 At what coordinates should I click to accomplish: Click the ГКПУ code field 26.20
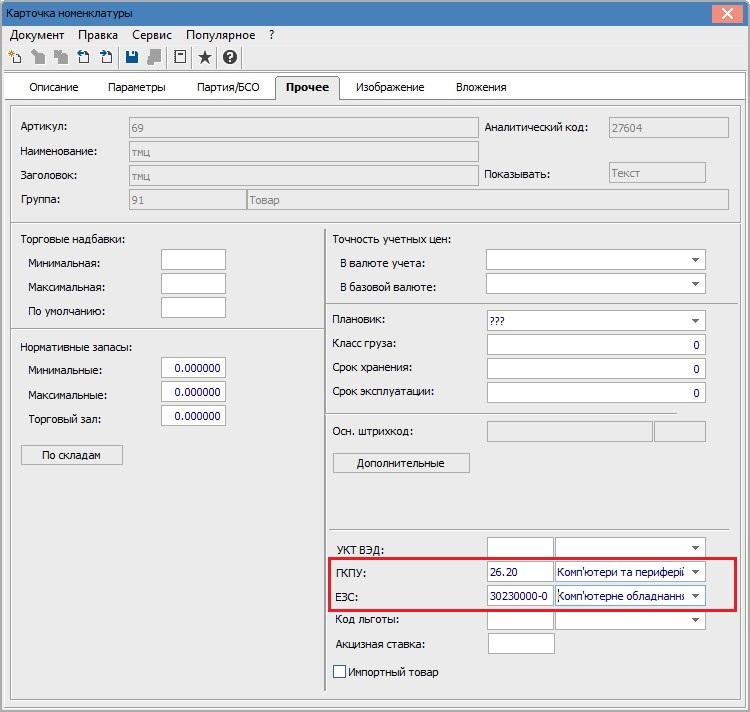click(x=520, y=572)
